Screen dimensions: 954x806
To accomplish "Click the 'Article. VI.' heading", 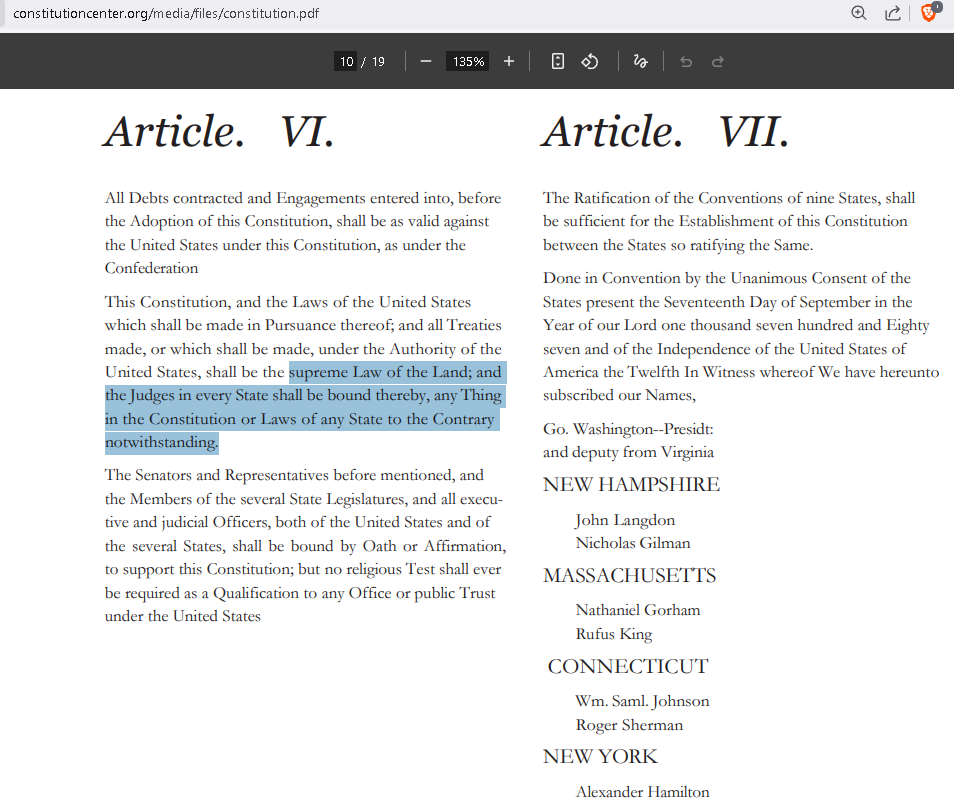I will click(x=219, y=132).
